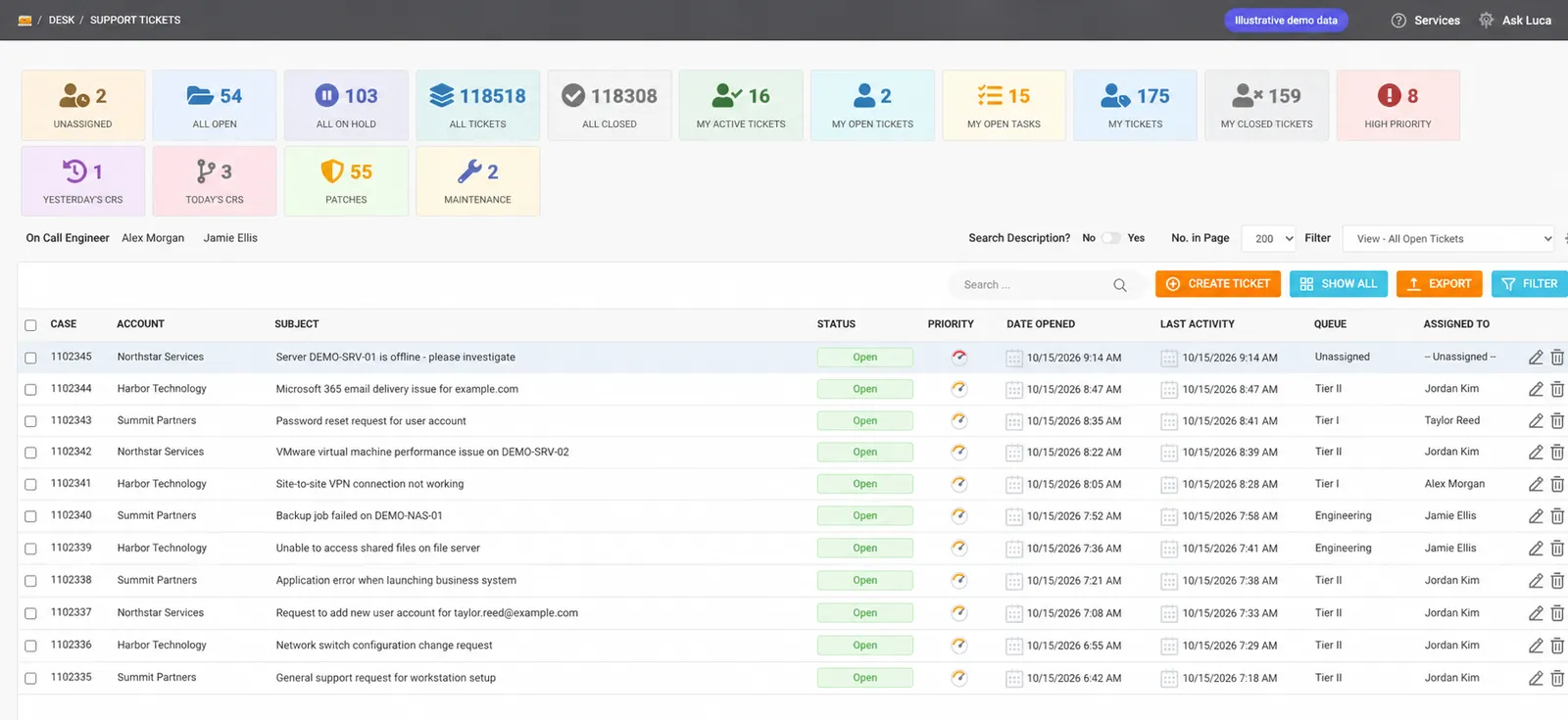Toggle the Search Description switch
Screen dimensions: 1568x720
[x=1111, y=238]
